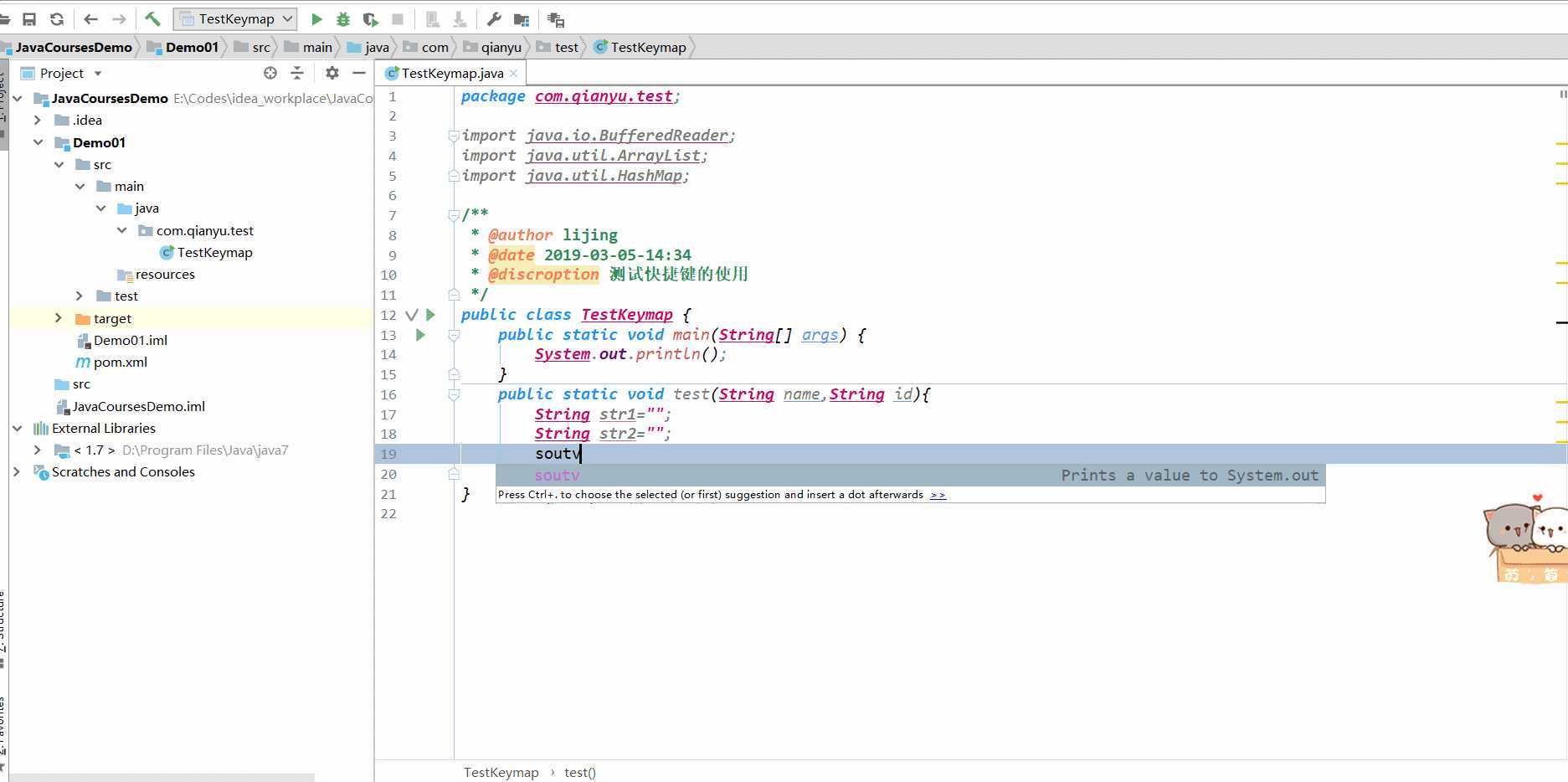Click TestKeymap class in the breadcrumb bar

click(648, 47)
